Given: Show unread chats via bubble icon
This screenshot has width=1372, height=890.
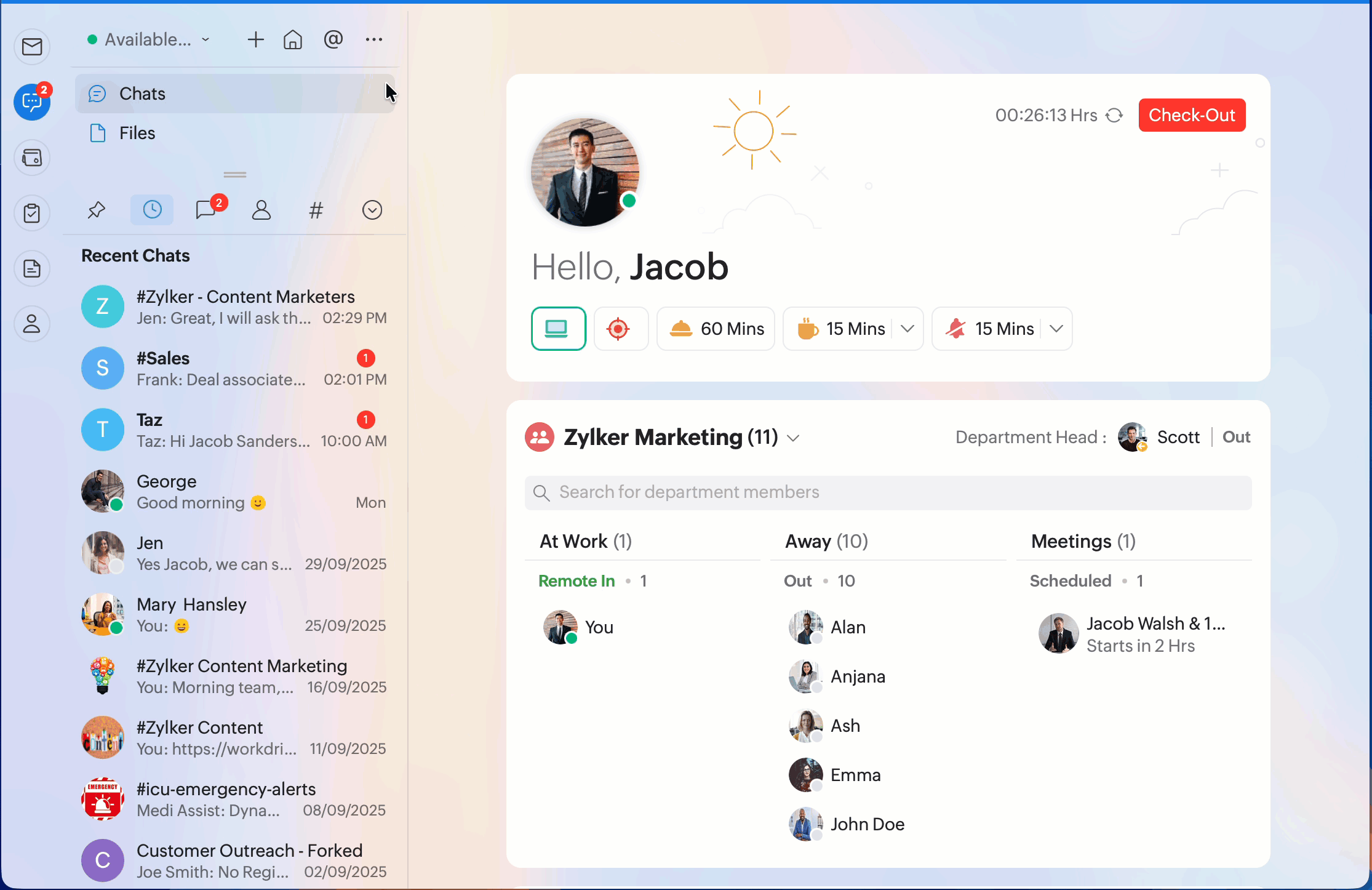Looking at the screenshot, I should (x=206, y=210).
